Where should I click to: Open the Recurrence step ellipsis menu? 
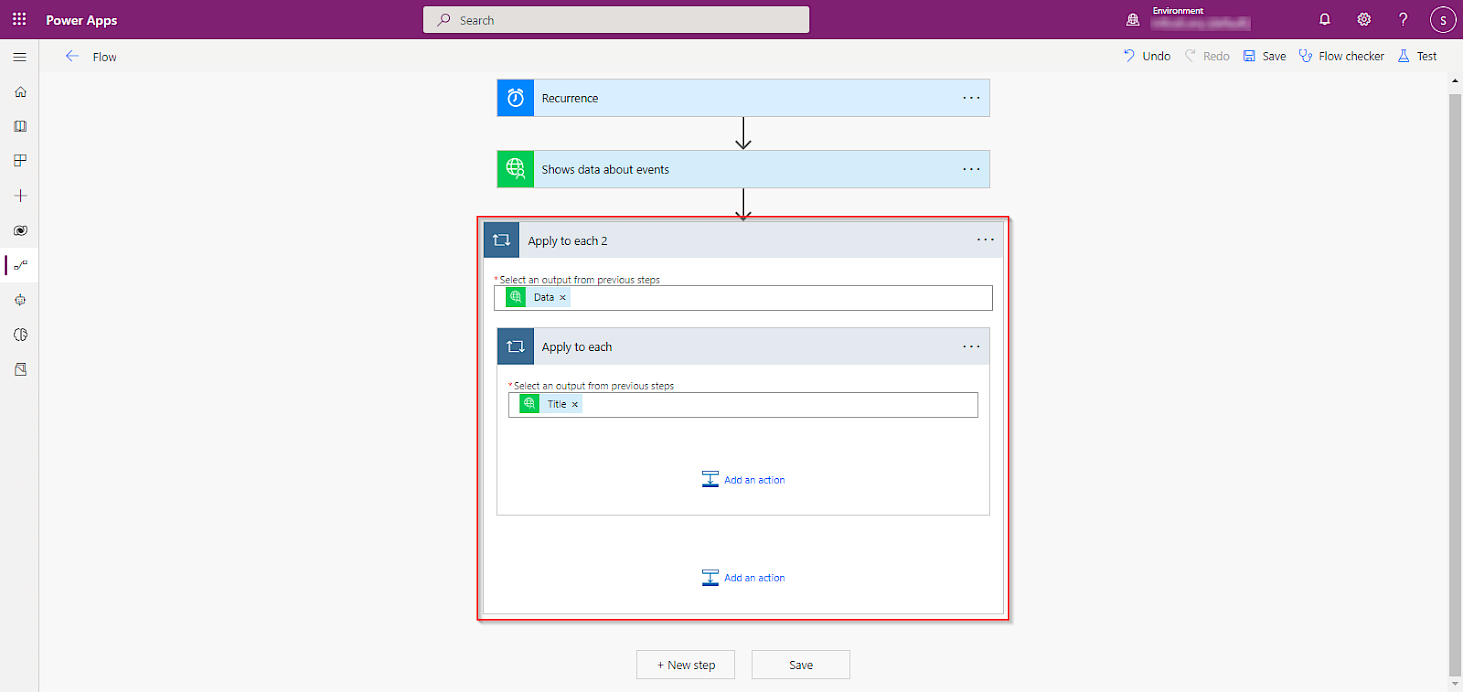(x=971, y=98)
